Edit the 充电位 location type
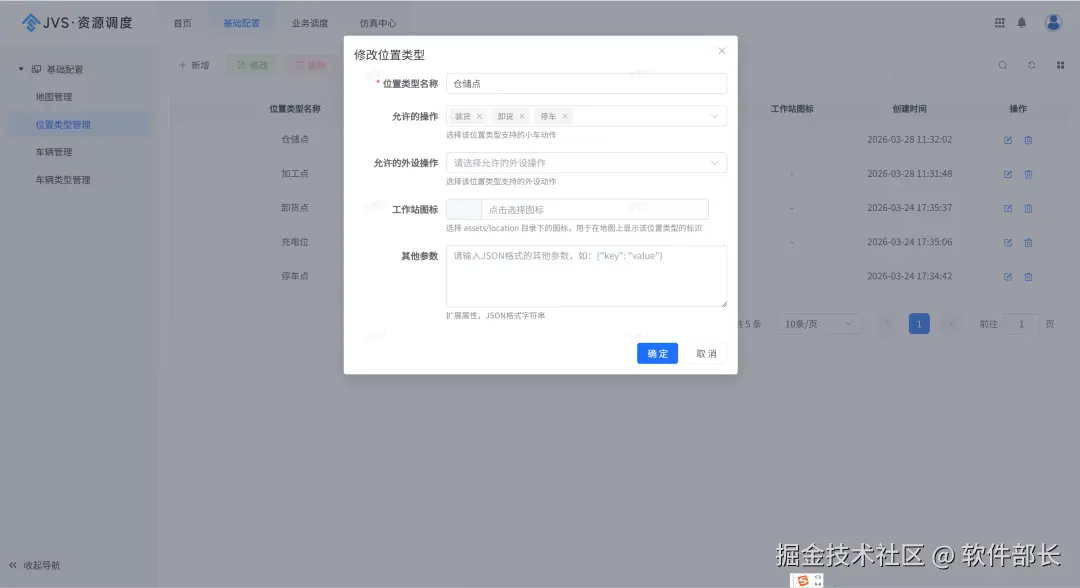This screenshot has height=588, width=1080. coord(1008,241)
